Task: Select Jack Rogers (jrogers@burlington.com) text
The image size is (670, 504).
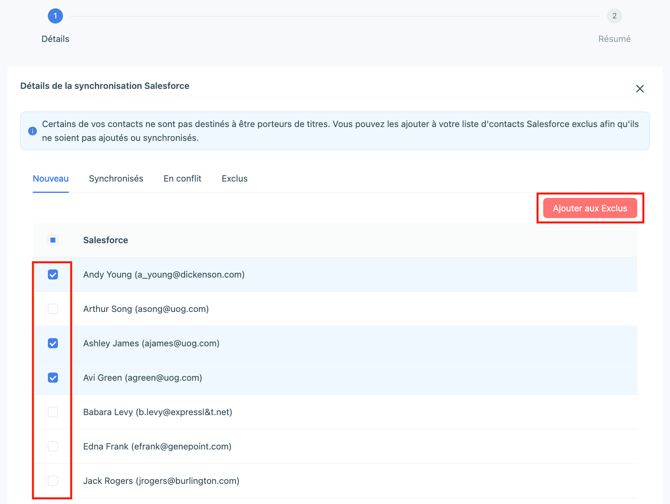Action: tap(161, 481)
